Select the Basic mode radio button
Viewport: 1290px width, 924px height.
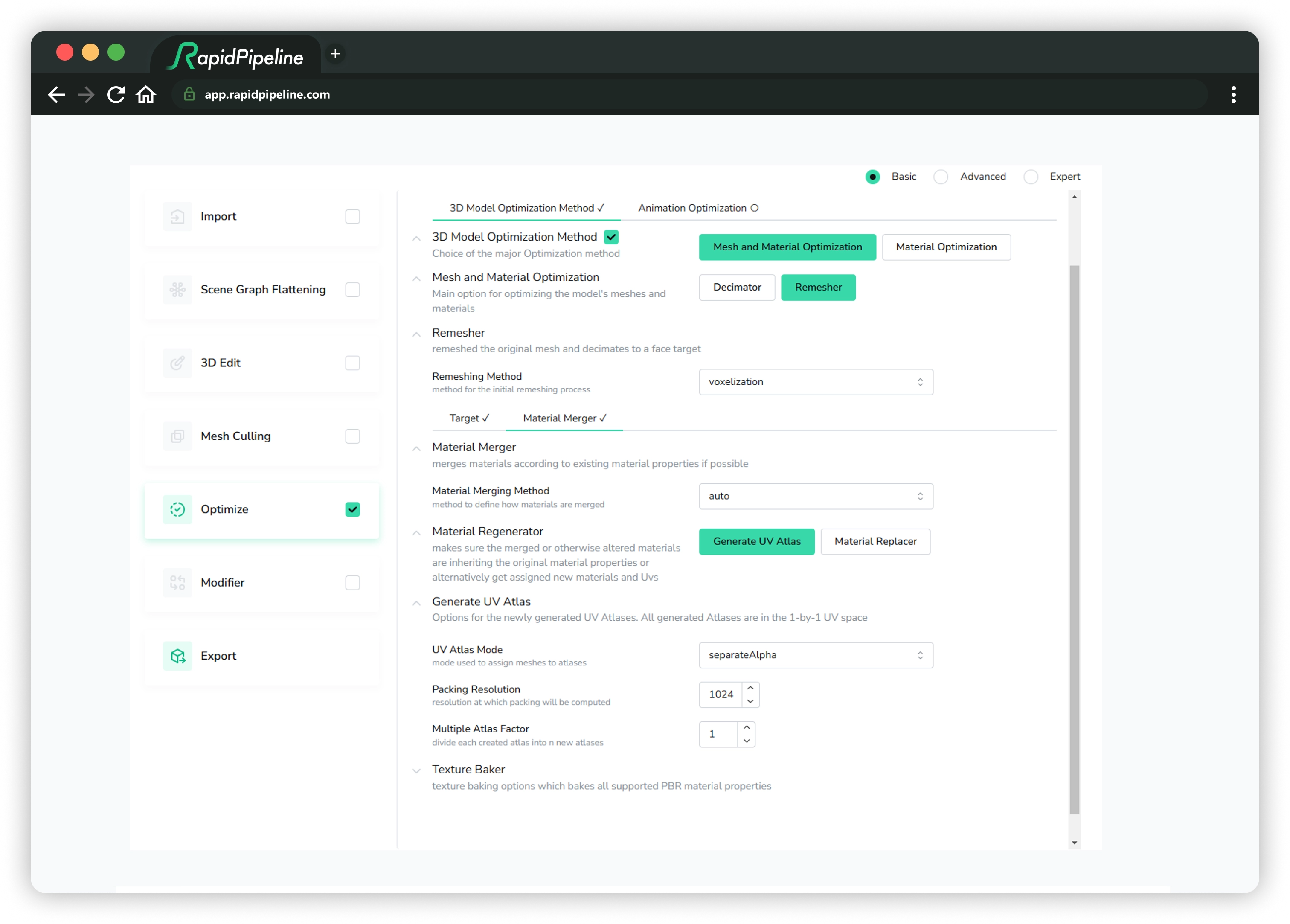pos(872,177)
